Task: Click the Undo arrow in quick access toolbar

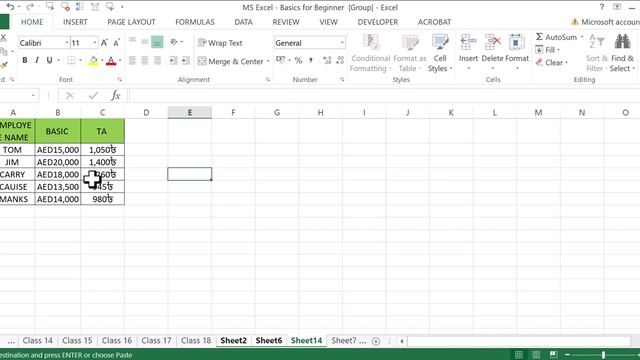Action: point(10,7)
